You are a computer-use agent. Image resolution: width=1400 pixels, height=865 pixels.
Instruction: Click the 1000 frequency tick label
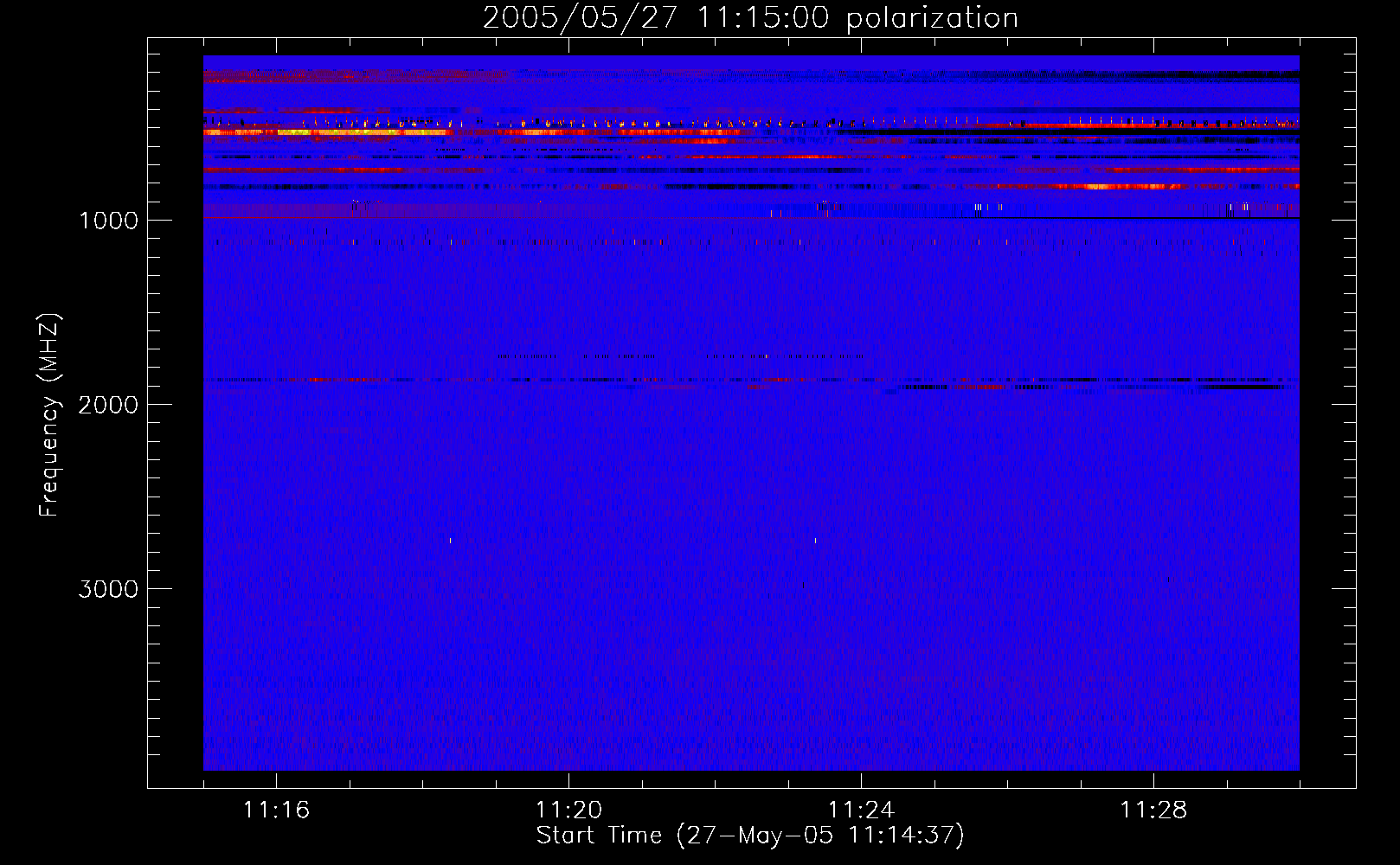point(108,221)
